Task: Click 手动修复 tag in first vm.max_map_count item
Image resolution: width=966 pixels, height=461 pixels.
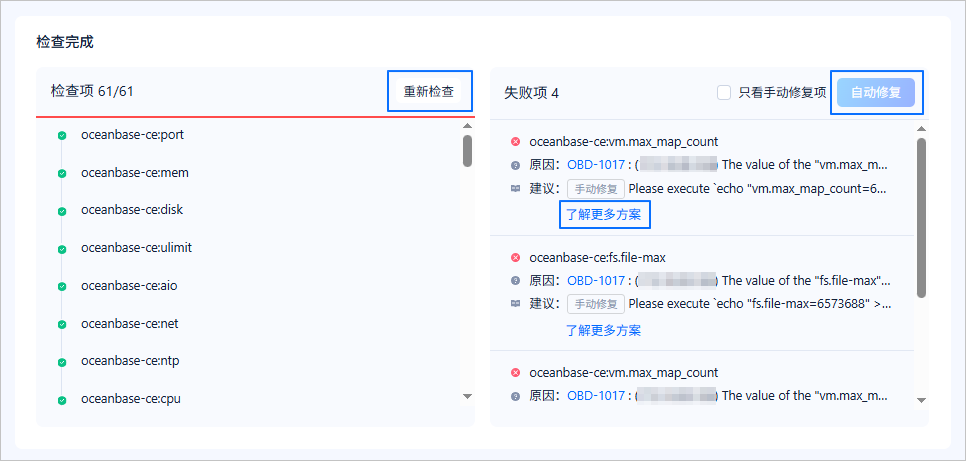Action: pos(596,189)
